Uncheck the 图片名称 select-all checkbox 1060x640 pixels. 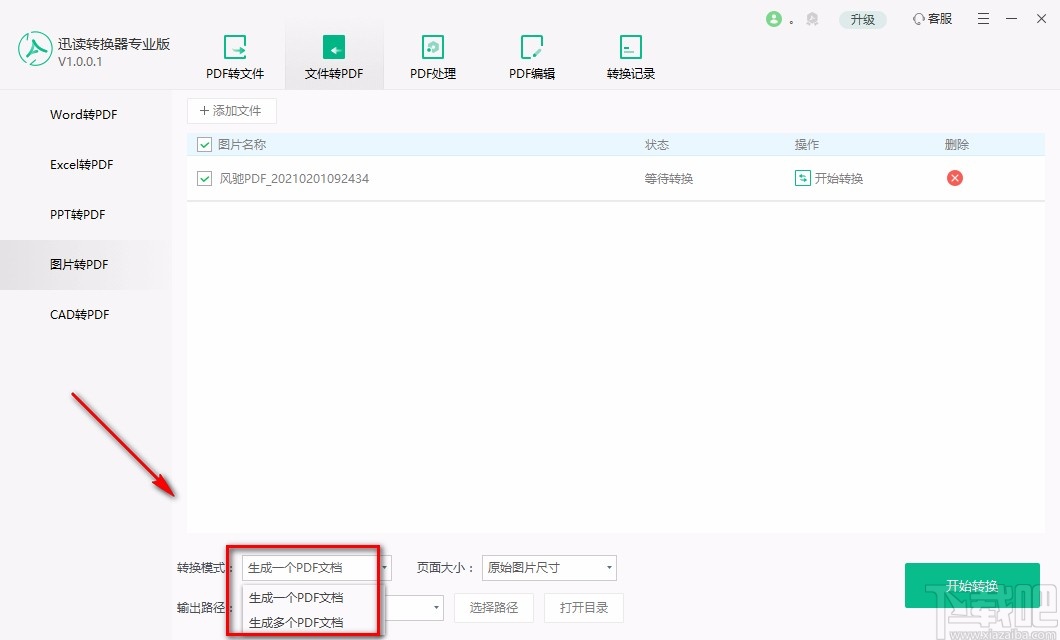click(203, 144)
